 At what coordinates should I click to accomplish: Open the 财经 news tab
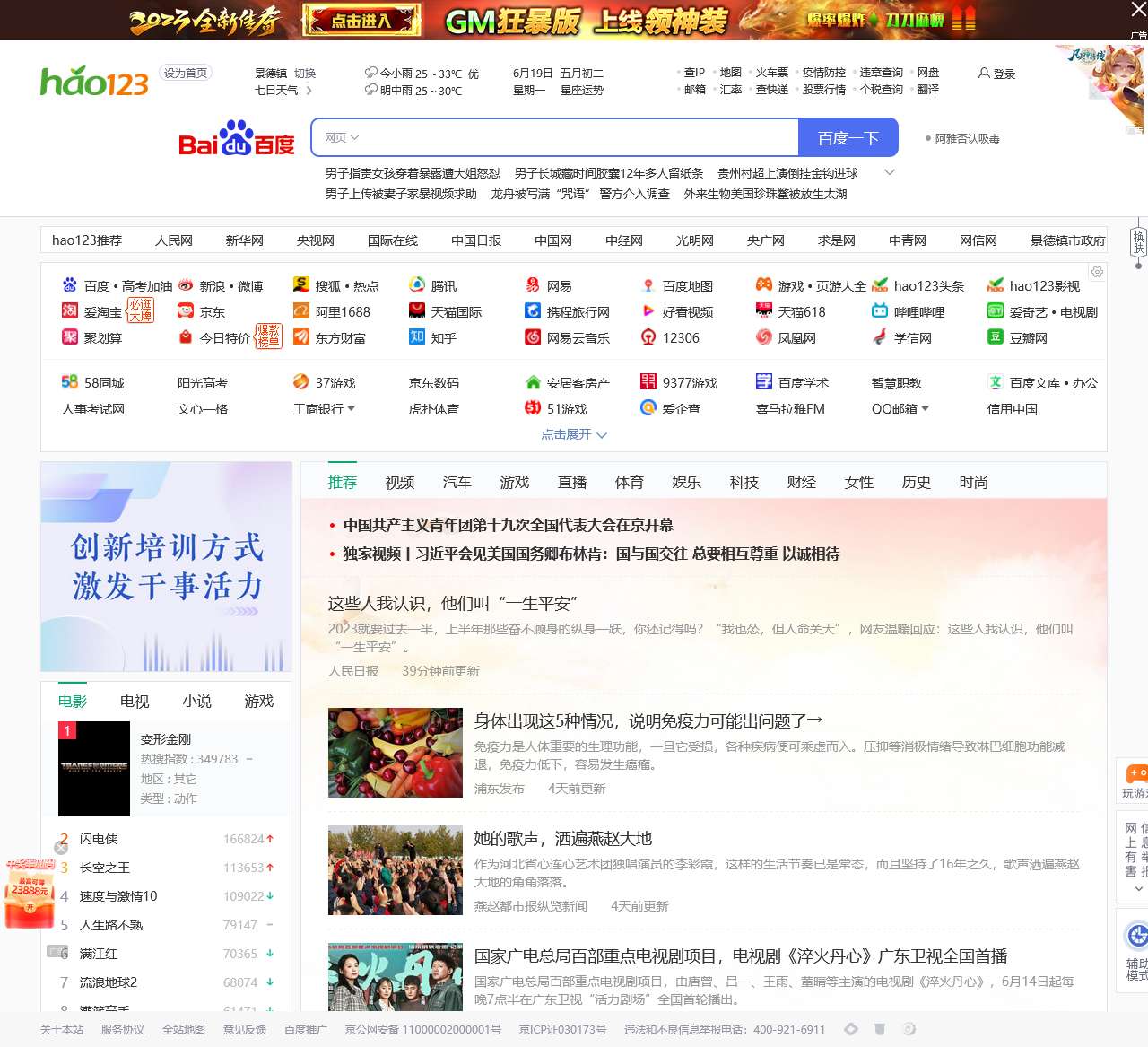802,482
